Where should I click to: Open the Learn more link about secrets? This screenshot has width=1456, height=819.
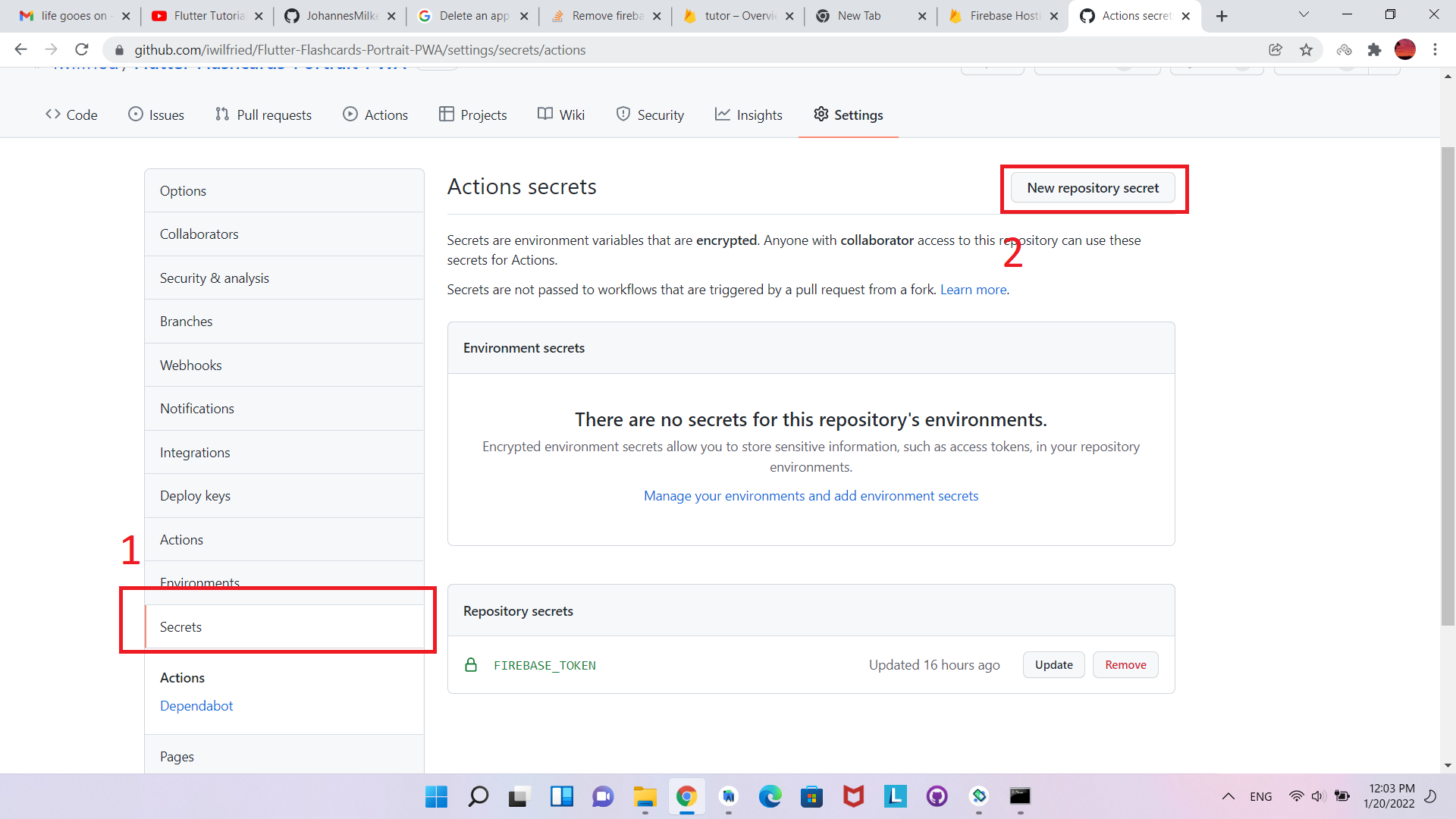973,289
